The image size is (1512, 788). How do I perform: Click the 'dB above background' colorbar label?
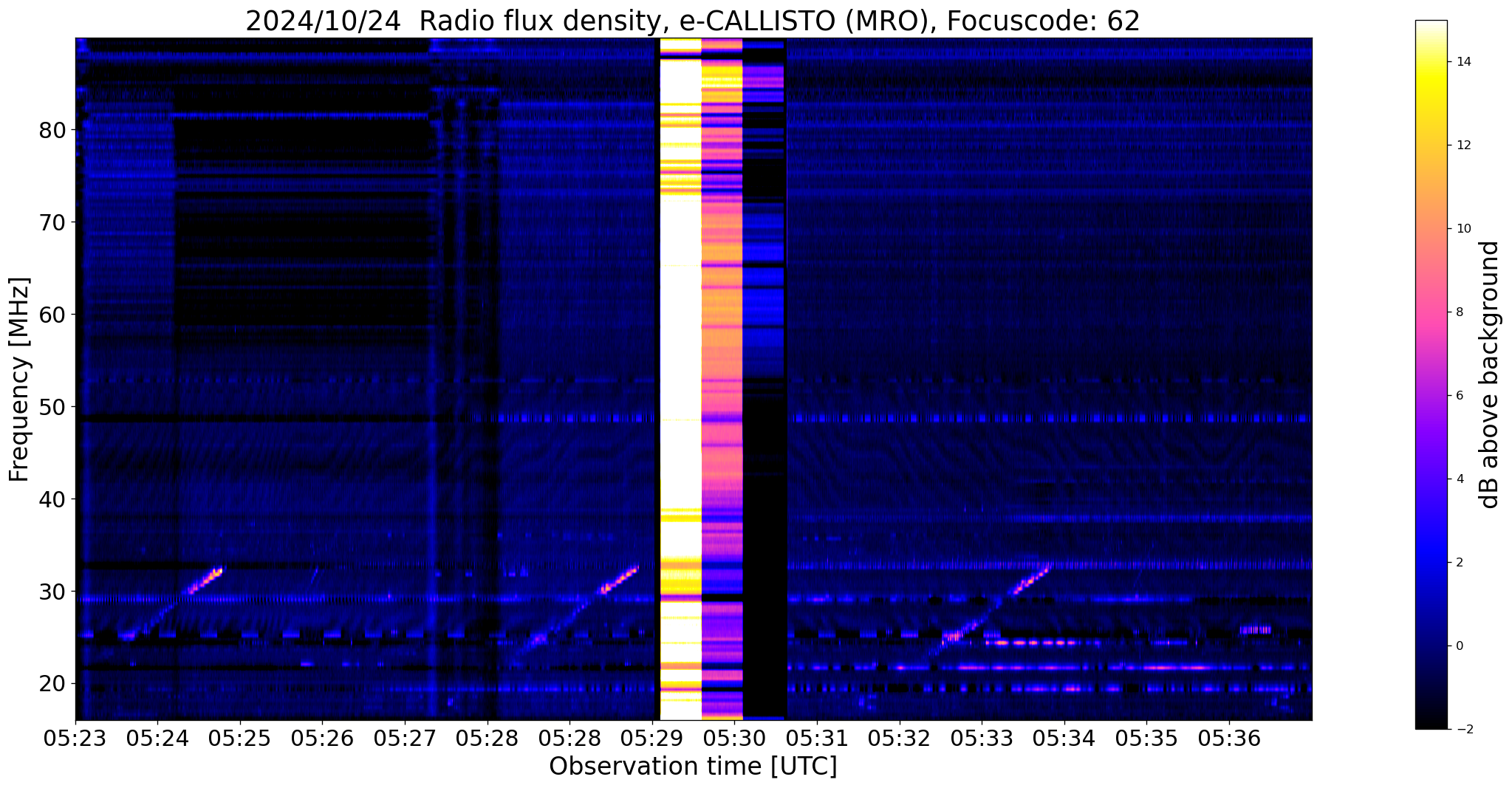(1490, 374)
